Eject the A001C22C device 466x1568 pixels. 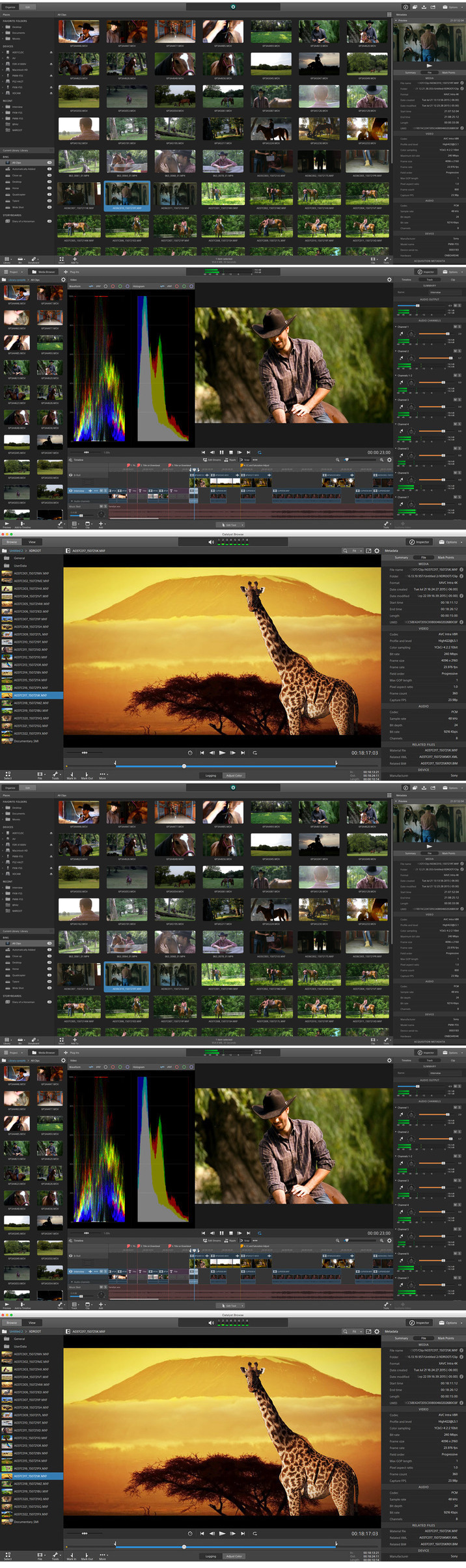51,52
